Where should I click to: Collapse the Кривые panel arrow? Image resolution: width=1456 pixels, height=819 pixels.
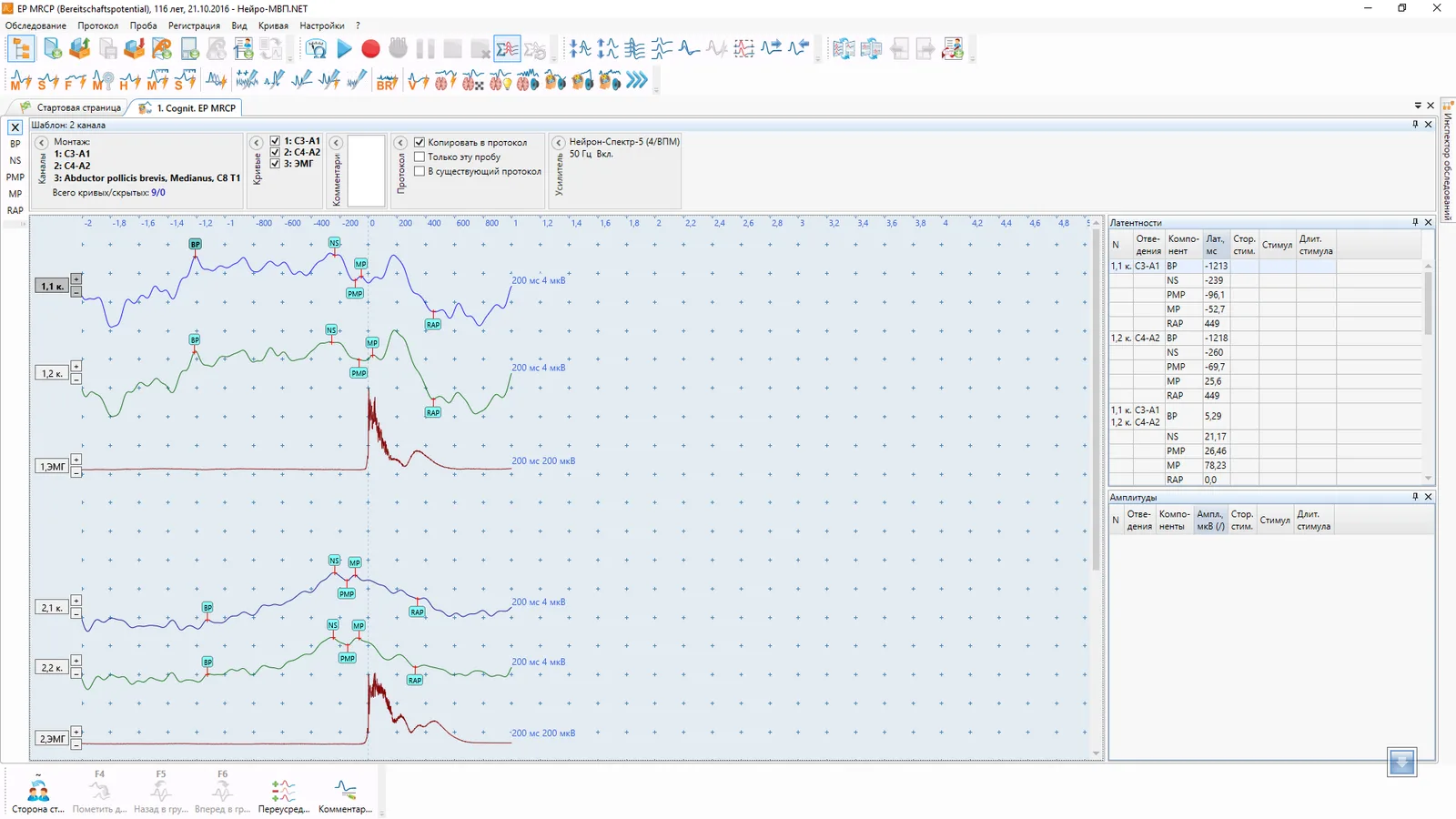(x=257, y=143)
